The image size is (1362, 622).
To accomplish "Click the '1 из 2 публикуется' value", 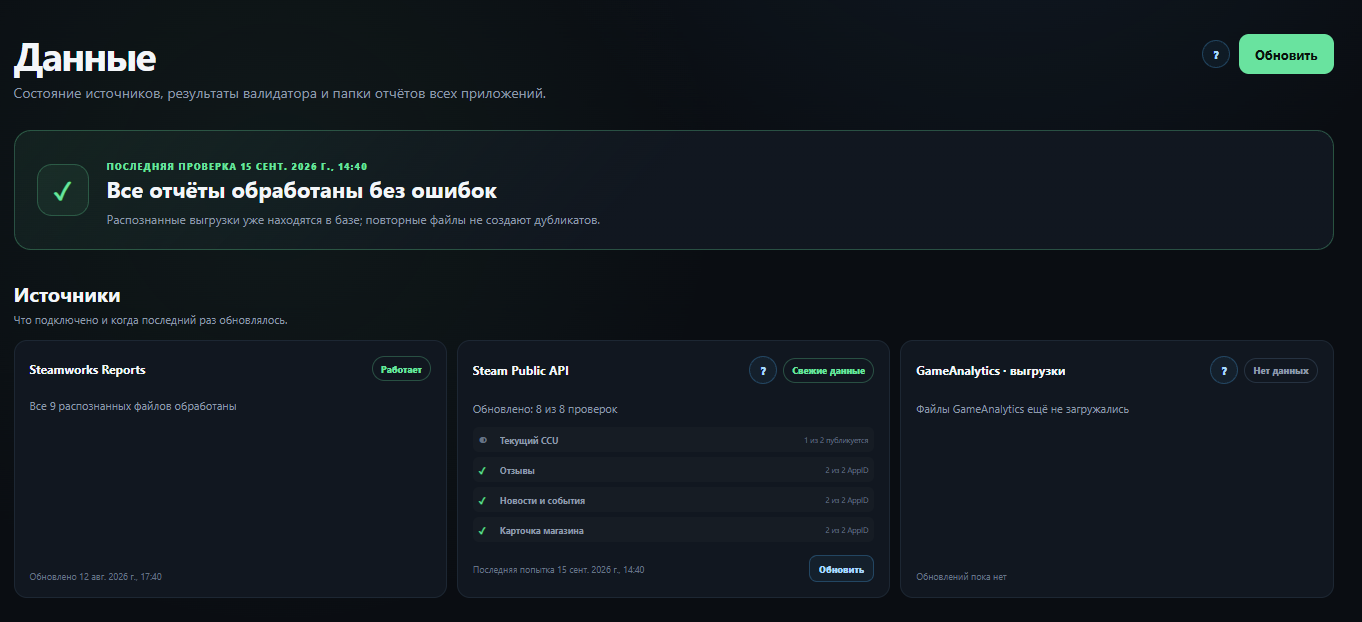I will [836, 440].
